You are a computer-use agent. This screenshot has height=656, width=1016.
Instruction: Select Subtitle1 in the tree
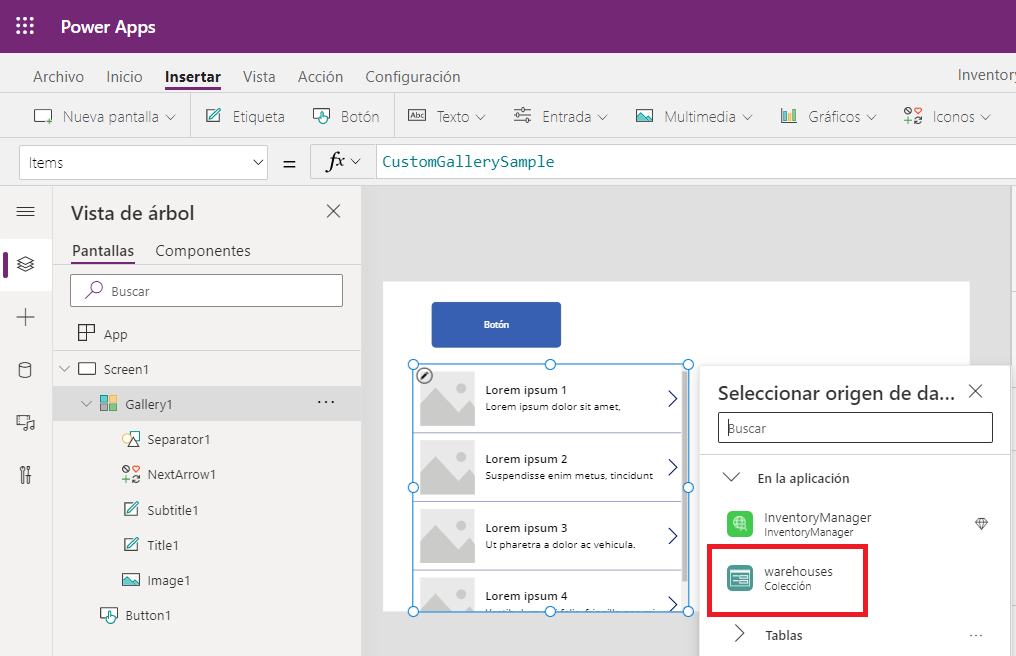pyautogui.click(x=172, y=510)
